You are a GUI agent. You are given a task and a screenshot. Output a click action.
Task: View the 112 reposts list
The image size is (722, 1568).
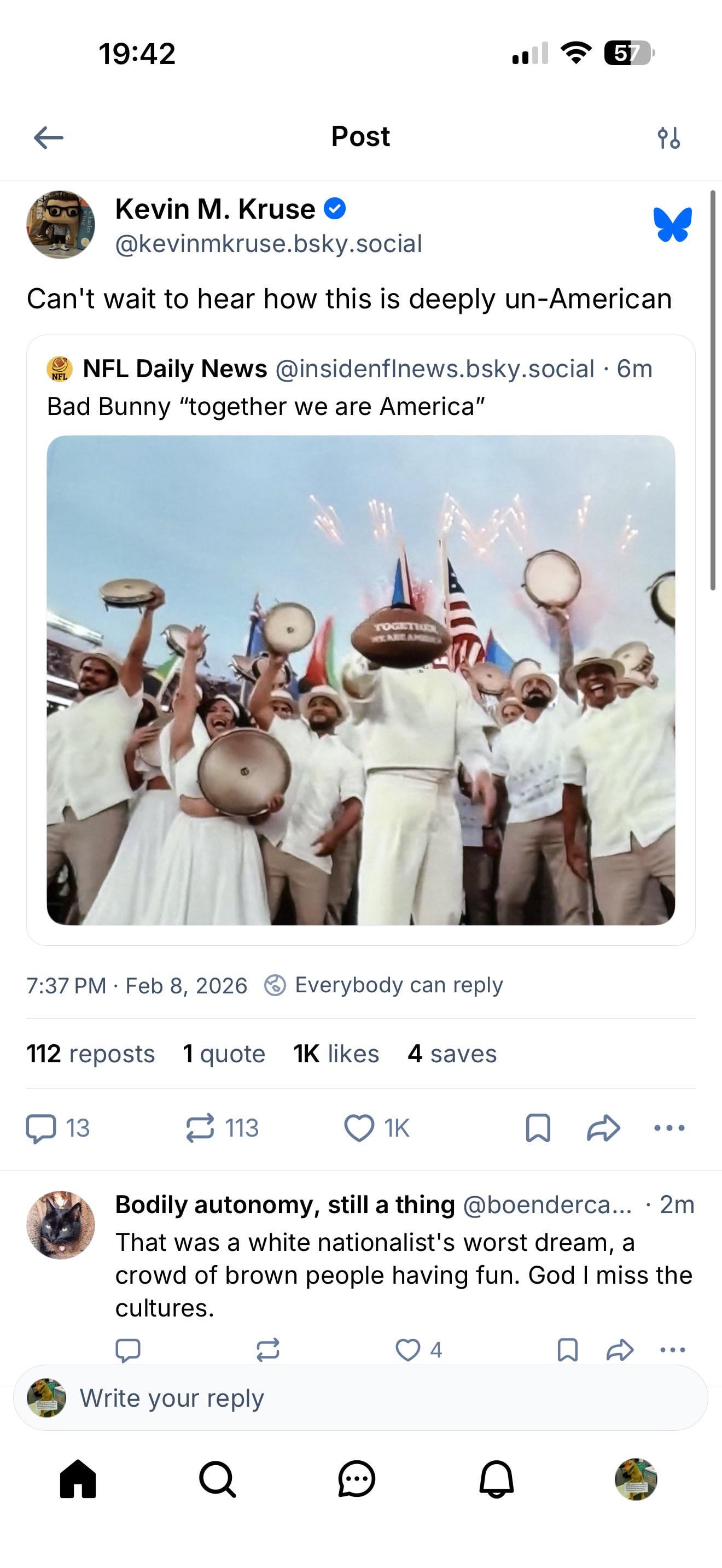click(x=91, y=1054)
